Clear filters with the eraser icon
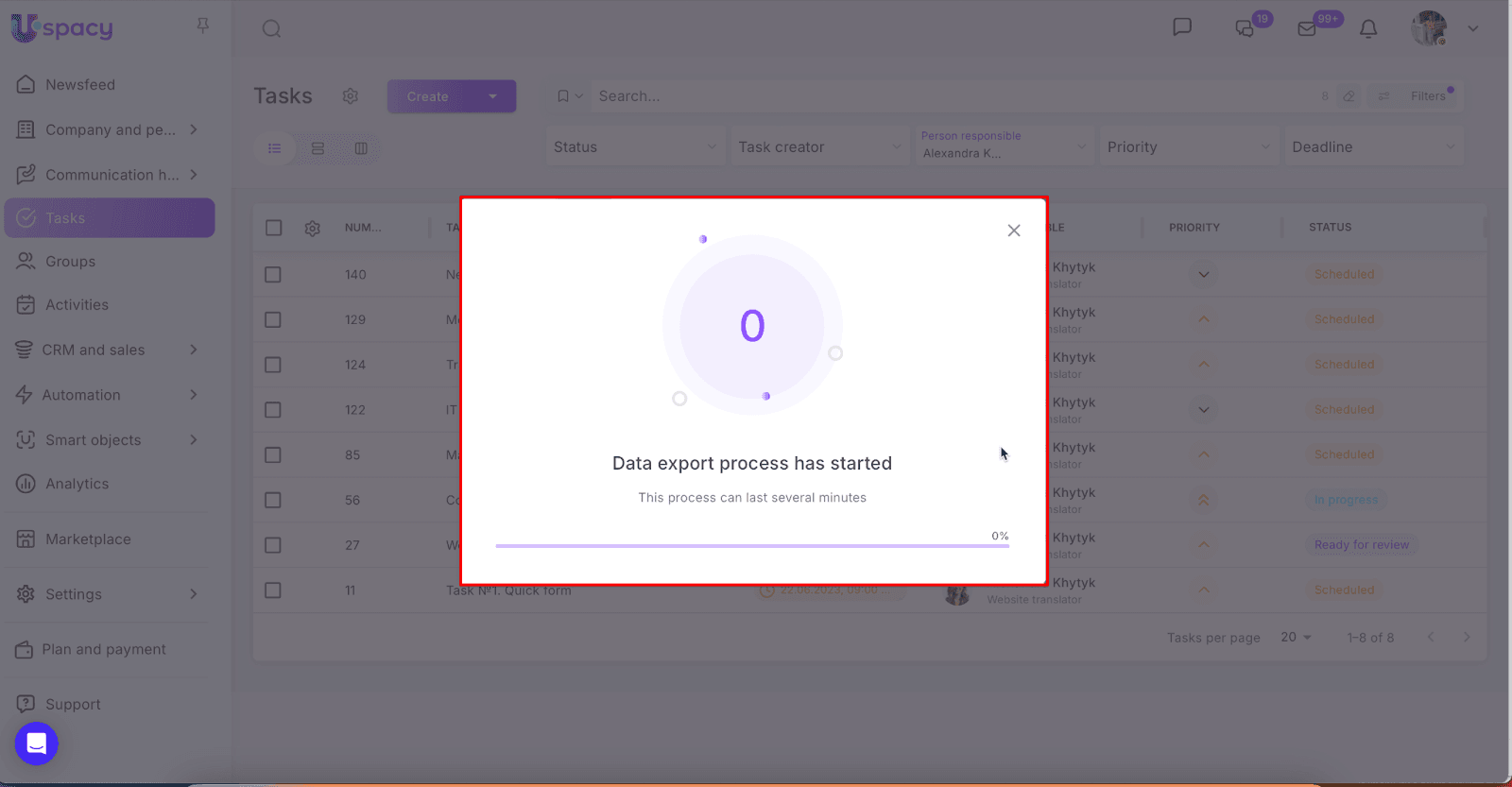The width and height of the screenshot is (1512, 787). point(1349,96)
